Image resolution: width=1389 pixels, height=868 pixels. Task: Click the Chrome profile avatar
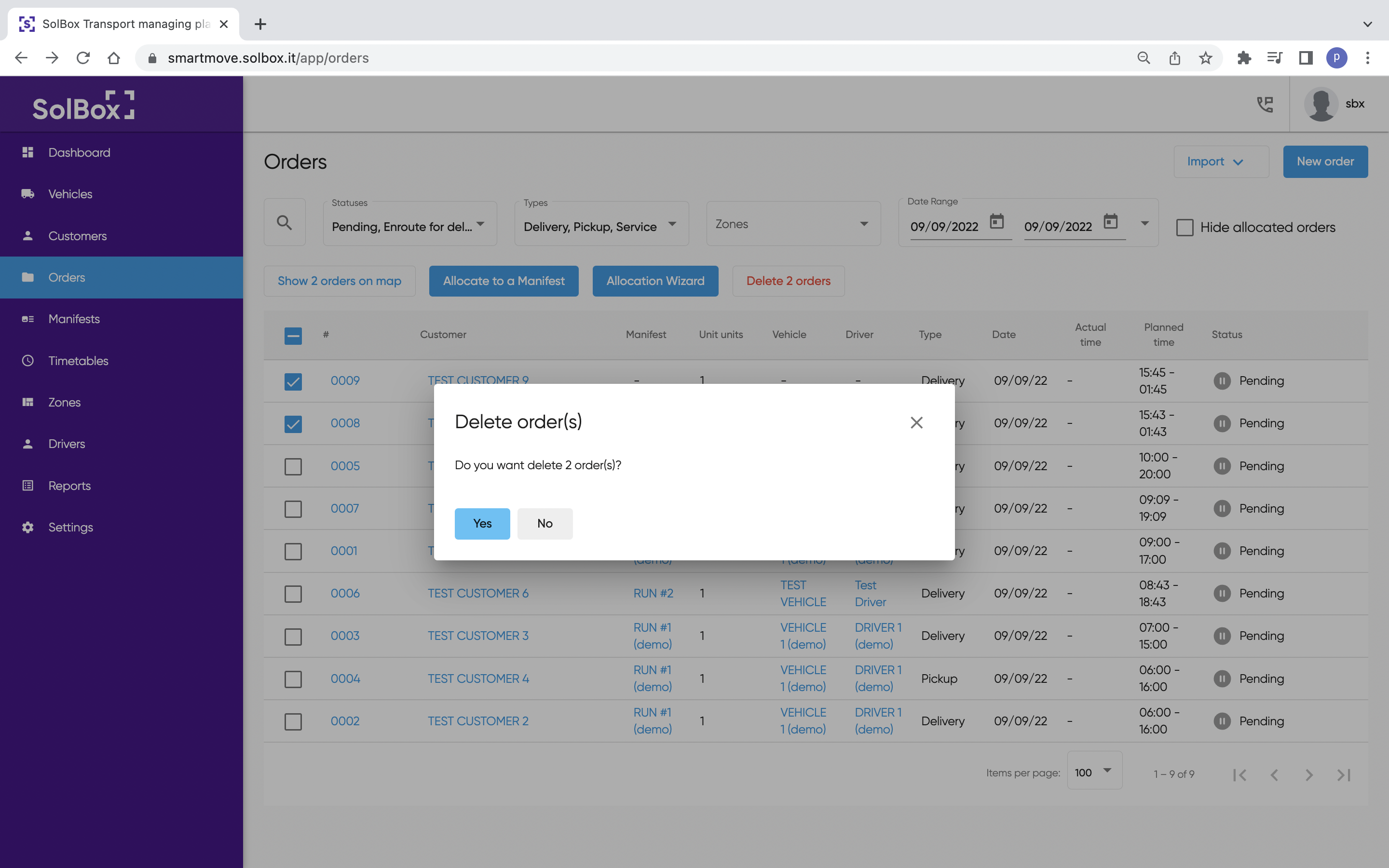pyautogui.click(x=1337, y=58)
